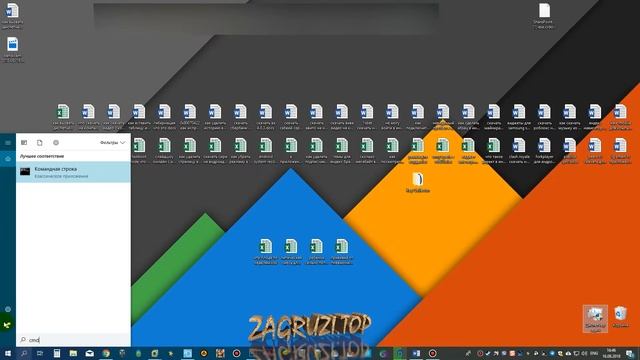The height and width of the screenshot is (360, 640).
Task: Expand the Фильтры dropdown in search panel
Action: click(113, 142)
